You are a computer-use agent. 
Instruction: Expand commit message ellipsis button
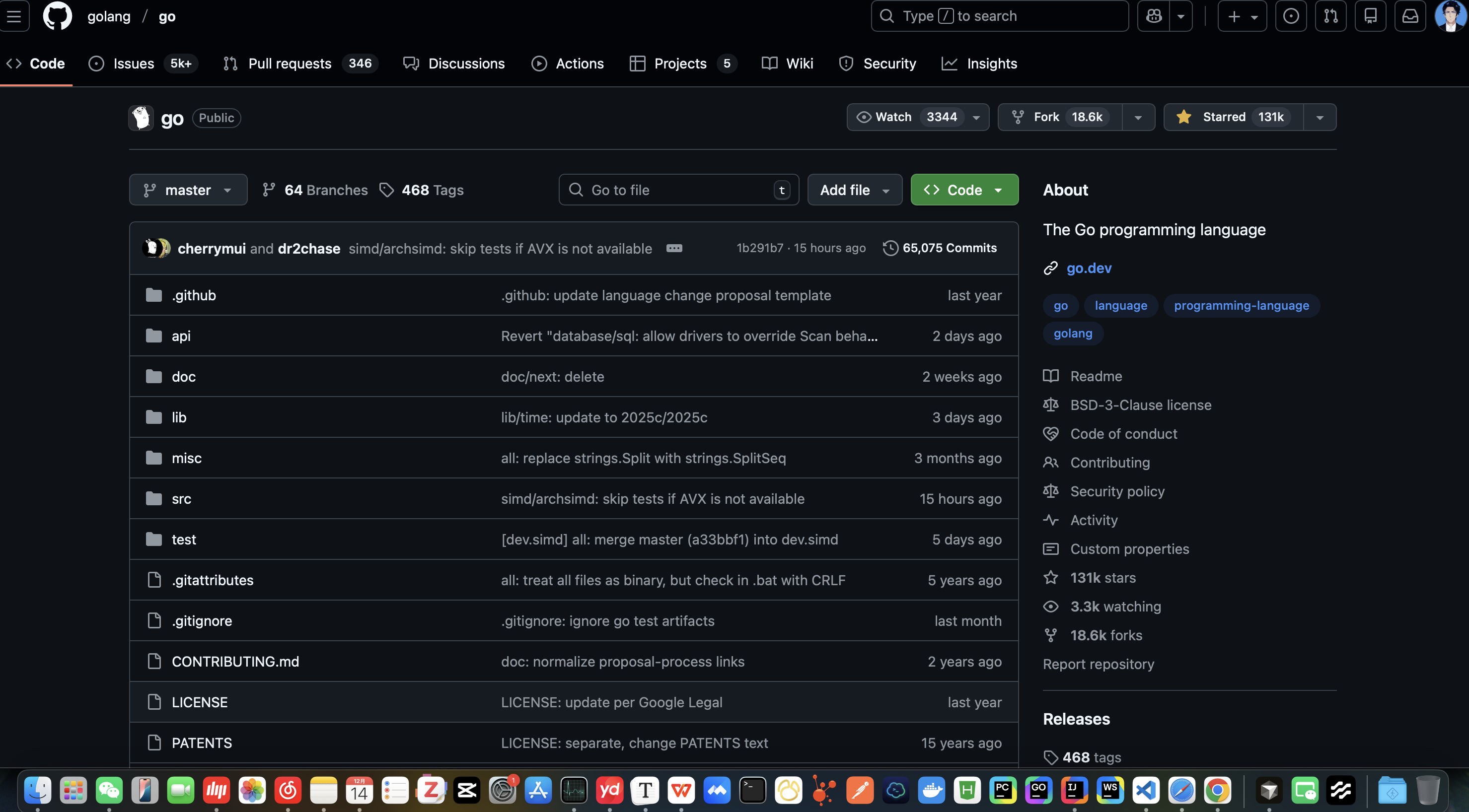(x=674, y=249)
